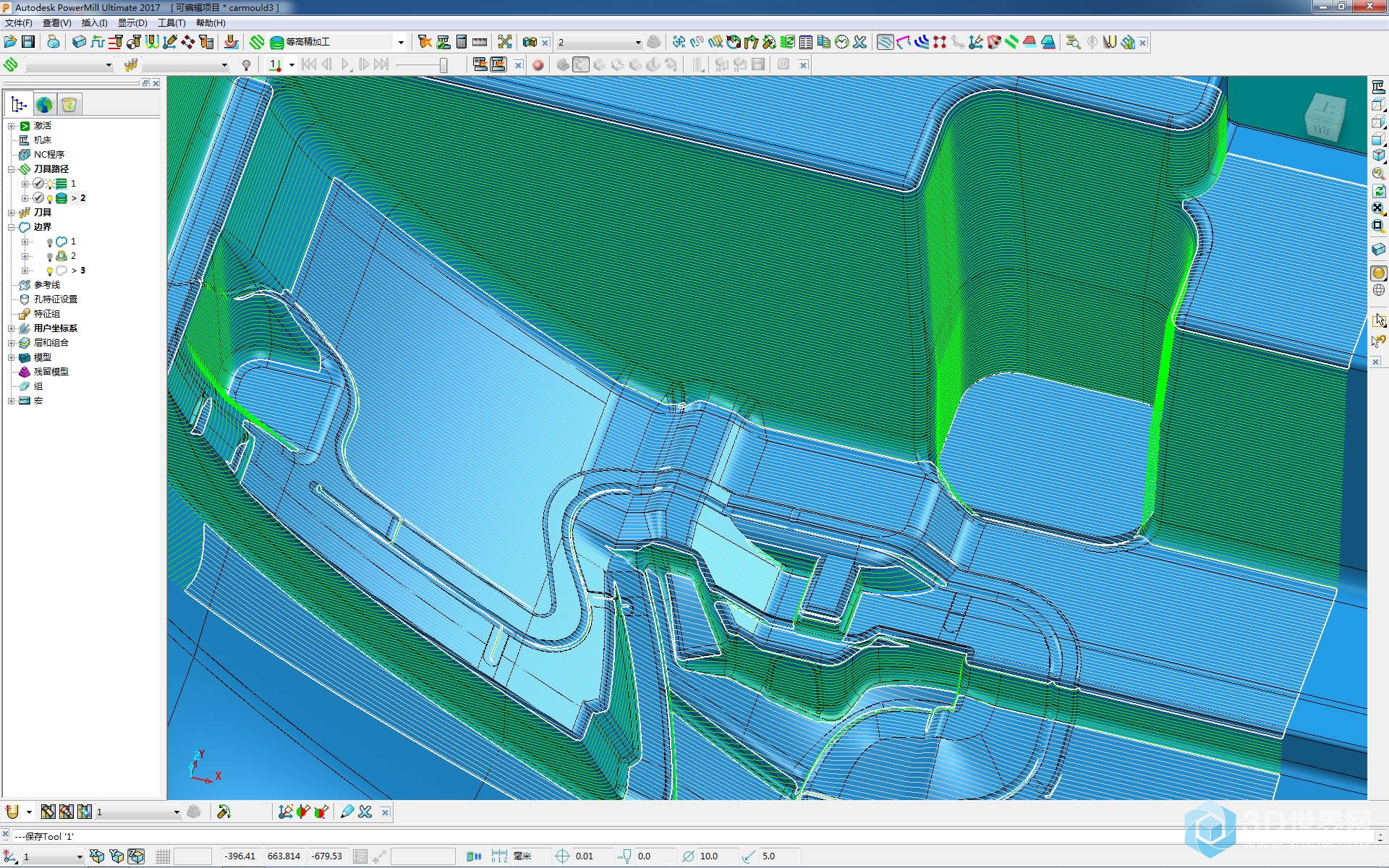Toggle lightbulb for boundary 1
Screen dimensions: 1389x868
pyautogui.click(x=50, y=242)
